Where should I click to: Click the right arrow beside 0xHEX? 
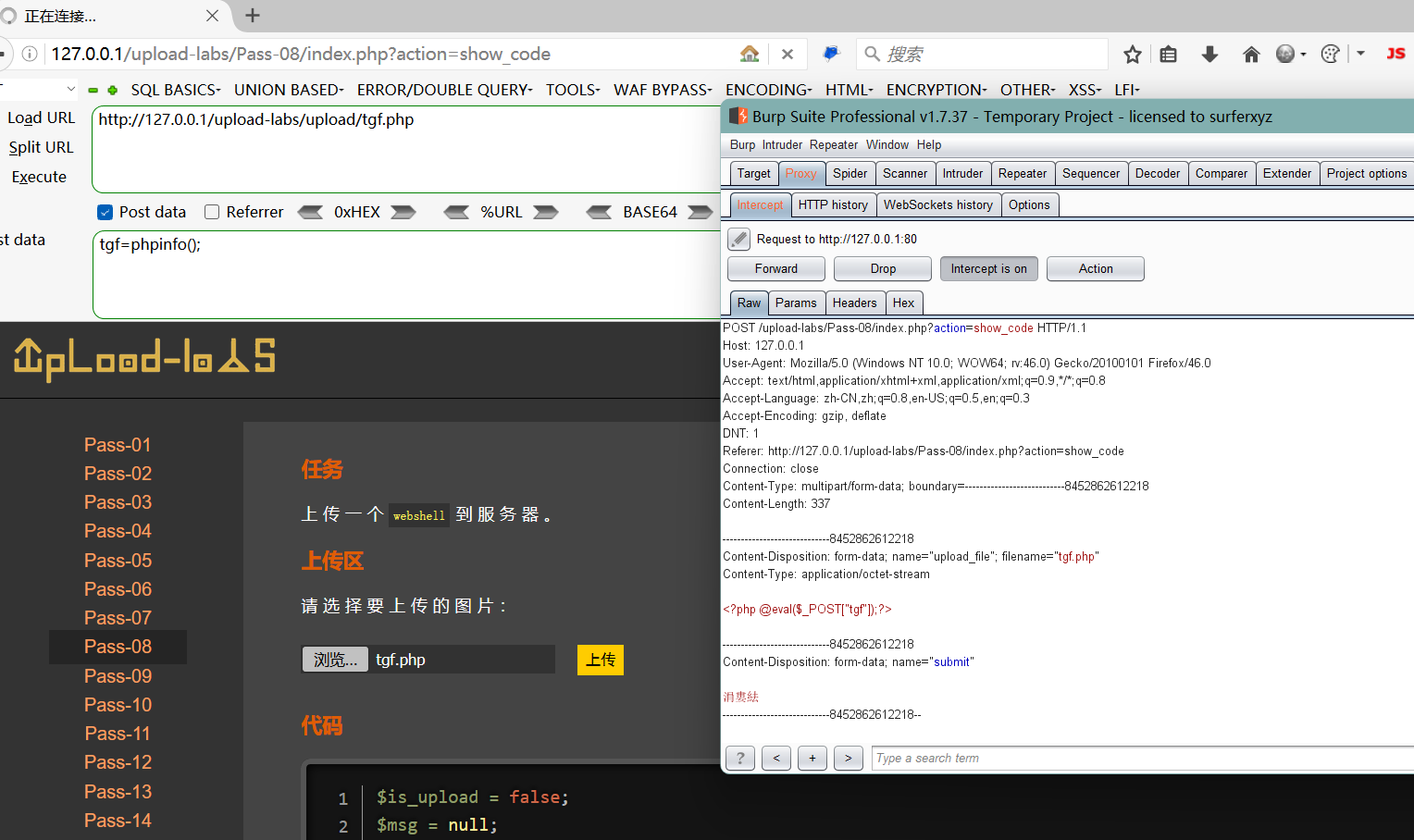[403, 212]
